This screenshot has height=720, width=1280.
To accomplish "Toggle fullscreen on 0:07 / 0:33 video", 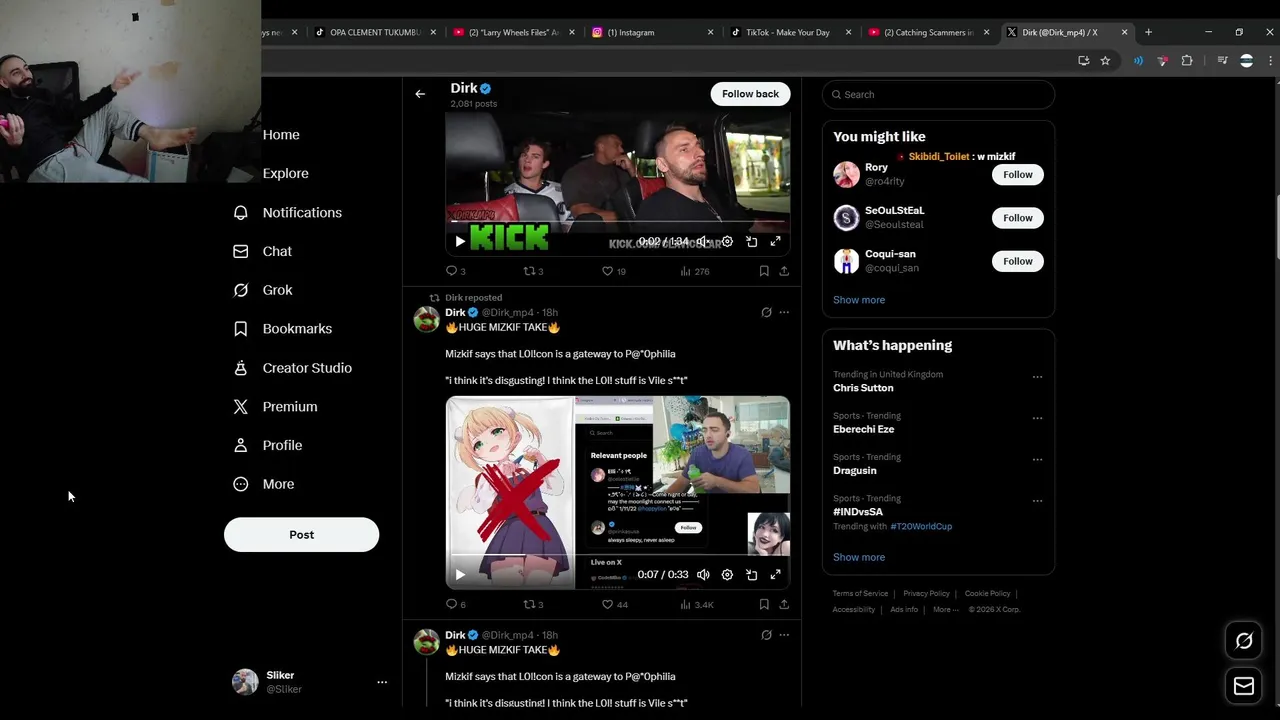I will [775, 575].
